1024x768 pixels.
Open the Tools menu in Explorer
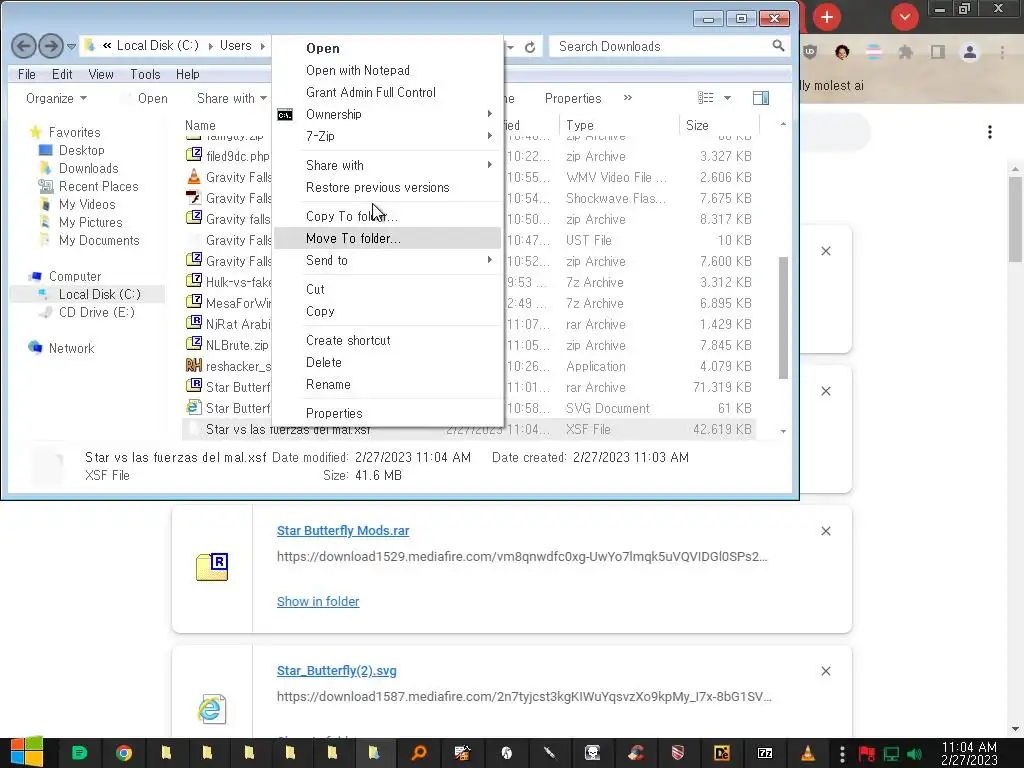coord(145,74)
